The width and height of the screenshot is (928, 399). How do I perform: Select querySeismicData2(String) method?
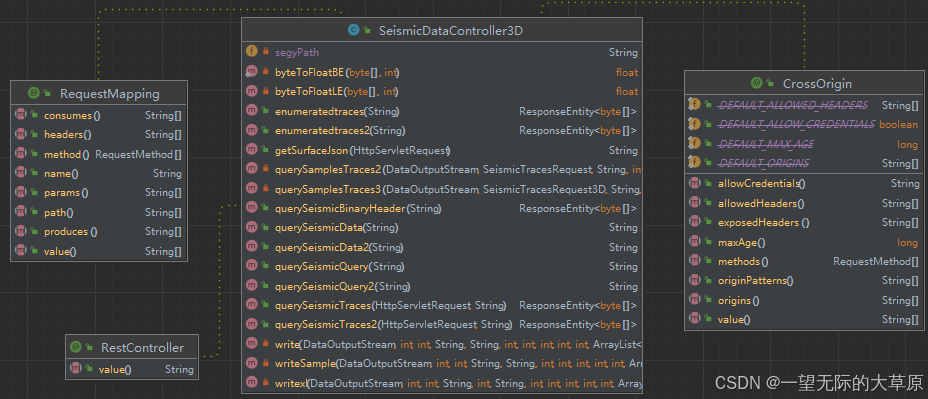click(442, 247)
